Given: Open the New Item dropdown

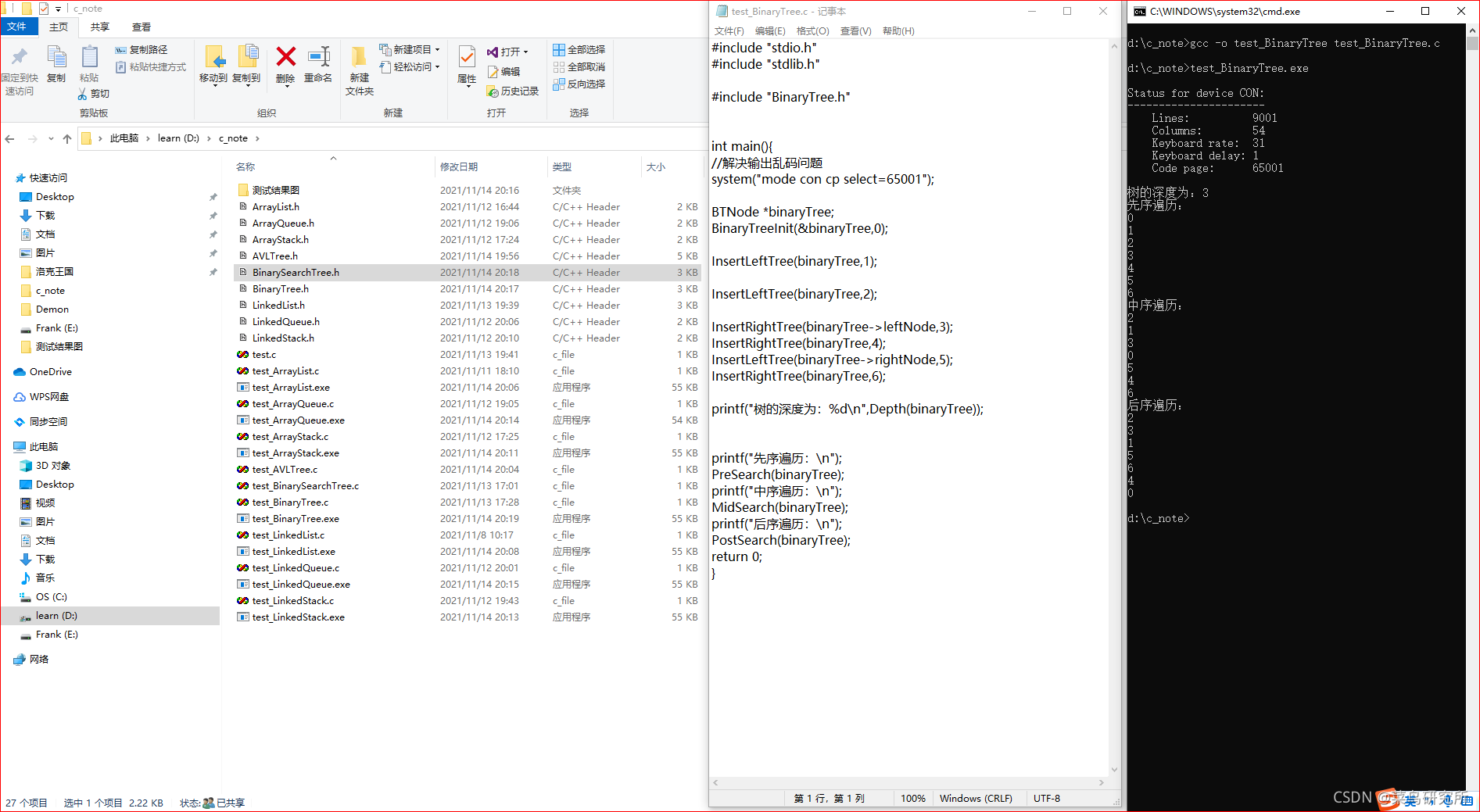Looking at the screenshot, I should click(410, 50).
